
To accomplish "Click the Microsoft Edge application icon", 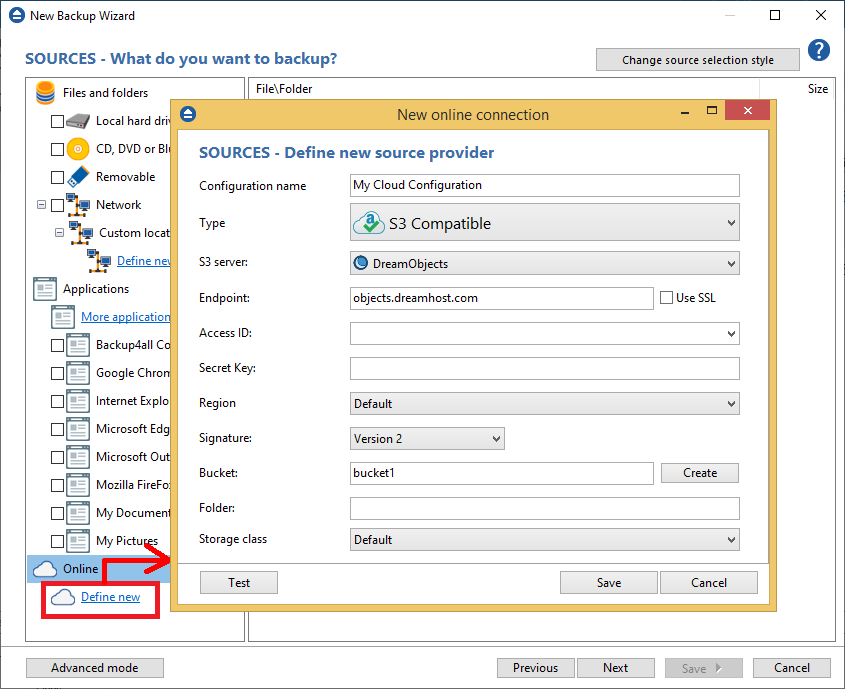I will coord(78,429).
